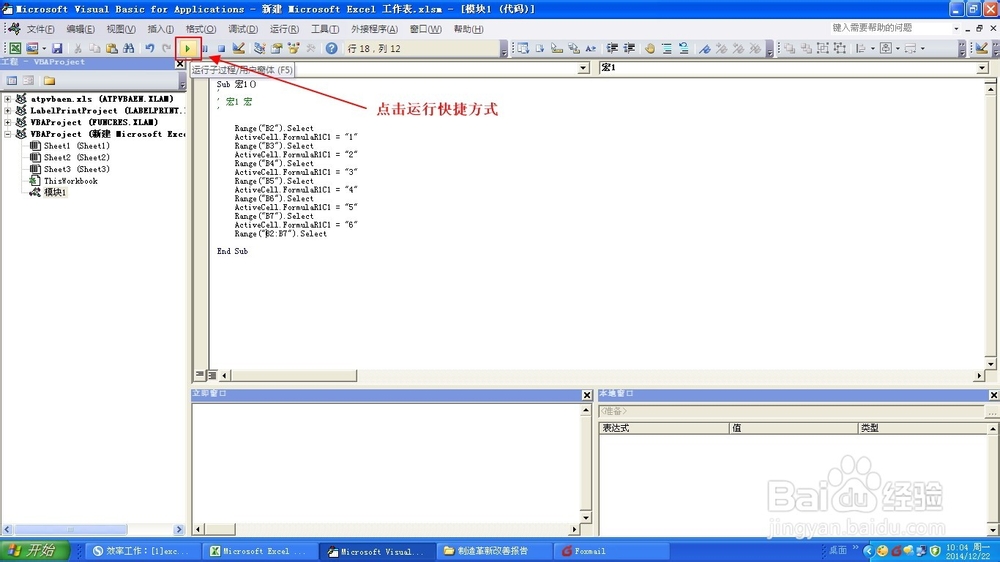Click the Insert UserForm toolbar icon
The width and height of the screenshot is (1000, 562).
tap(32, 48)
